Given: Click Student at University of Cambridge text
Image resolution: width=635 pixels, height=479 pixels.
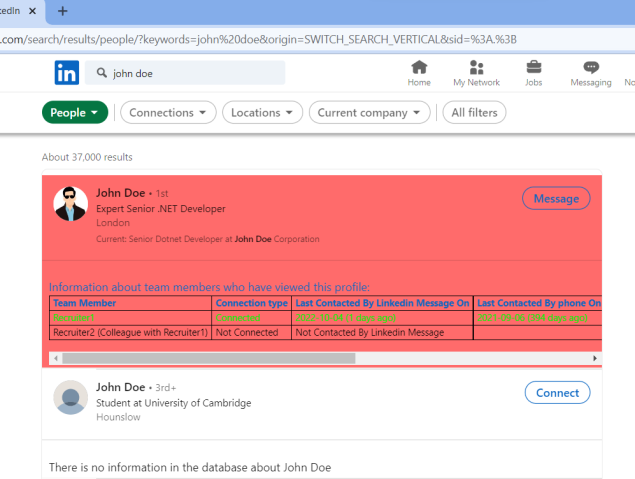Looking at the screenshot, I should (x=173, y=403).
